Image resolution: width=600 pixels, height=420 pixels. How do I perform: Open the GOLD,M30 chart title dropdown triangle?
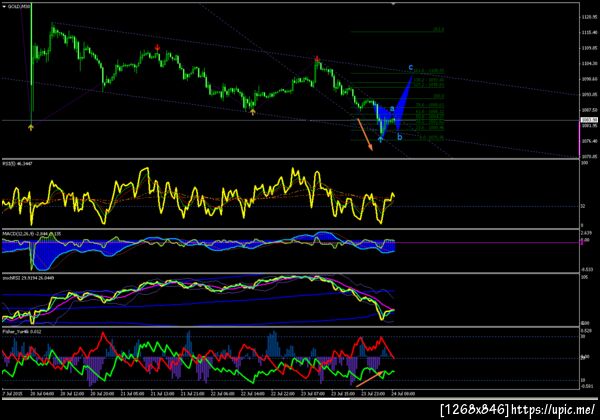pyautogui.click(x=4, y=7)
